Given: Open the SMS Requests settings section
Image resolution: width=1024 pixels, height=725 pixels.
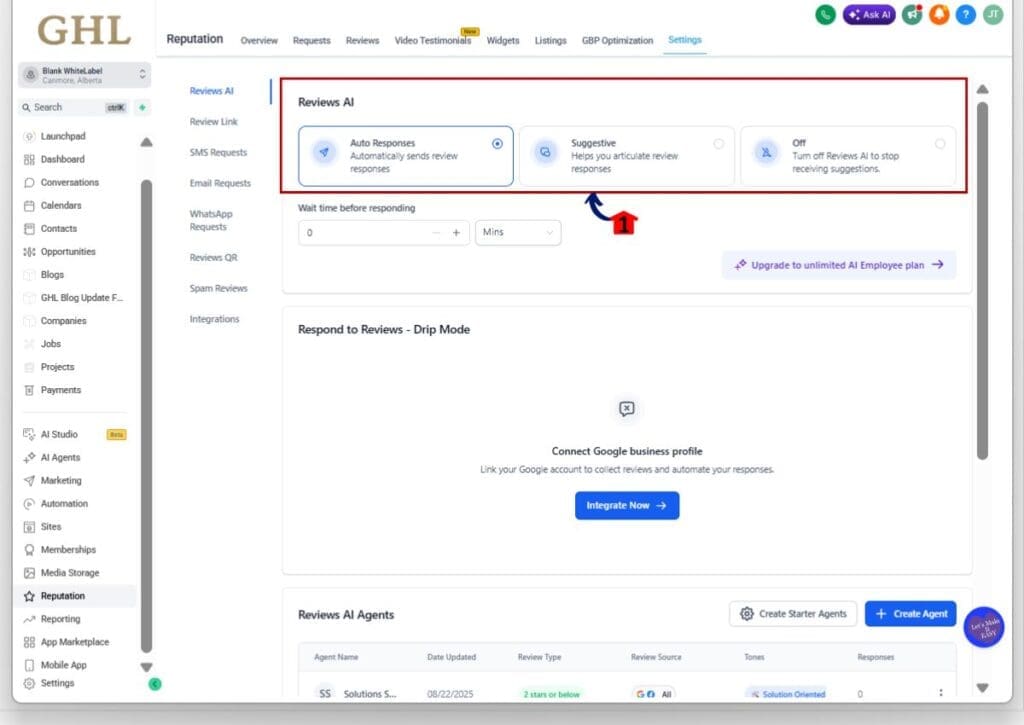Looking at the screenshot, I should 218,152.
